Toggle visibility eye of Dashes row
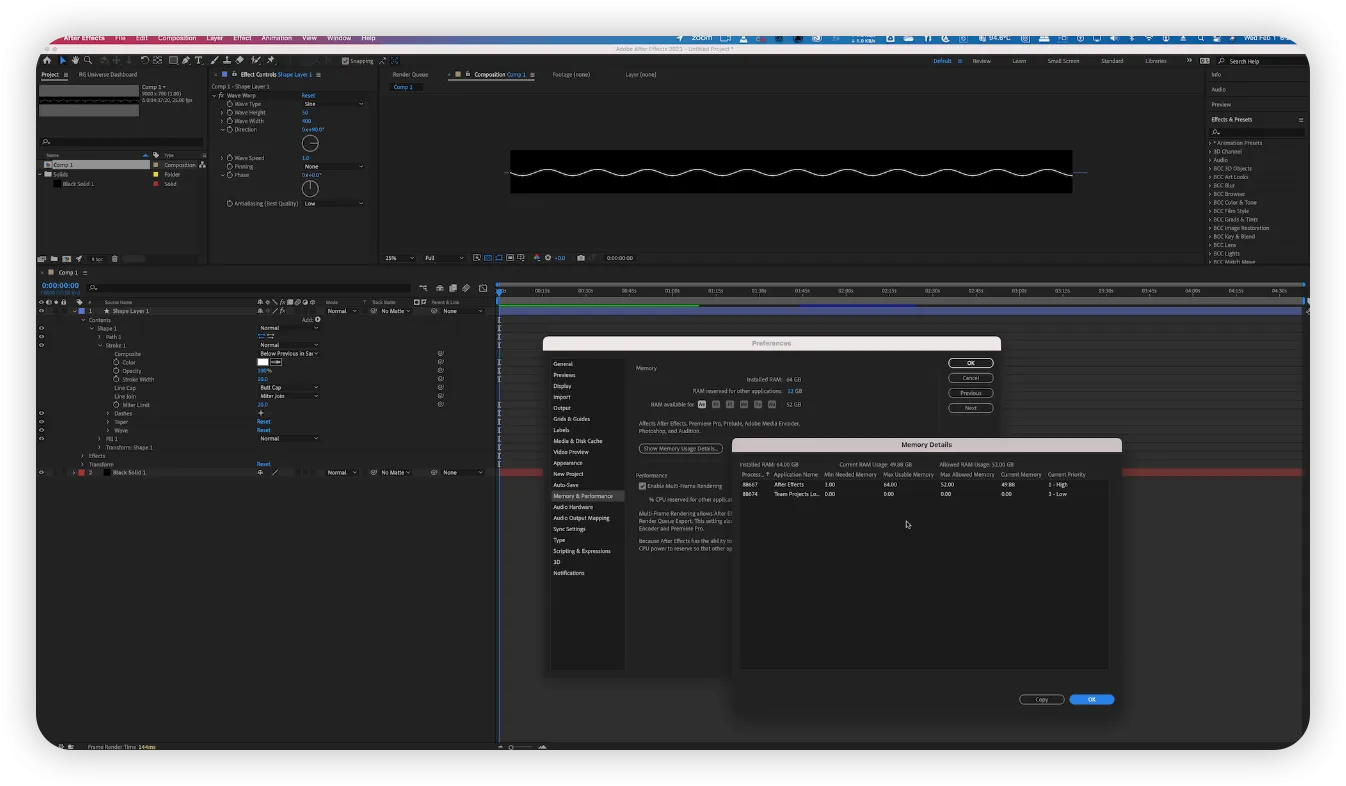The width and height of the screenshot is (1346, 786). pyautogui.click(x=41, y=413)
